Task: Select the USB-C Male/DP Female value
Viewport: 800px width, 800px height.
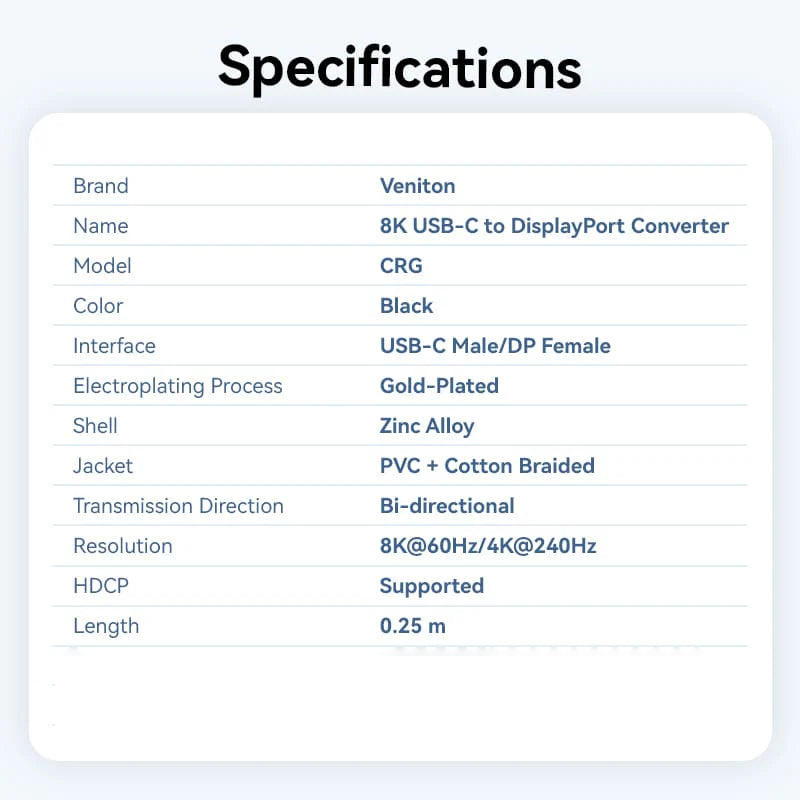Action: (x=495, y=346)
